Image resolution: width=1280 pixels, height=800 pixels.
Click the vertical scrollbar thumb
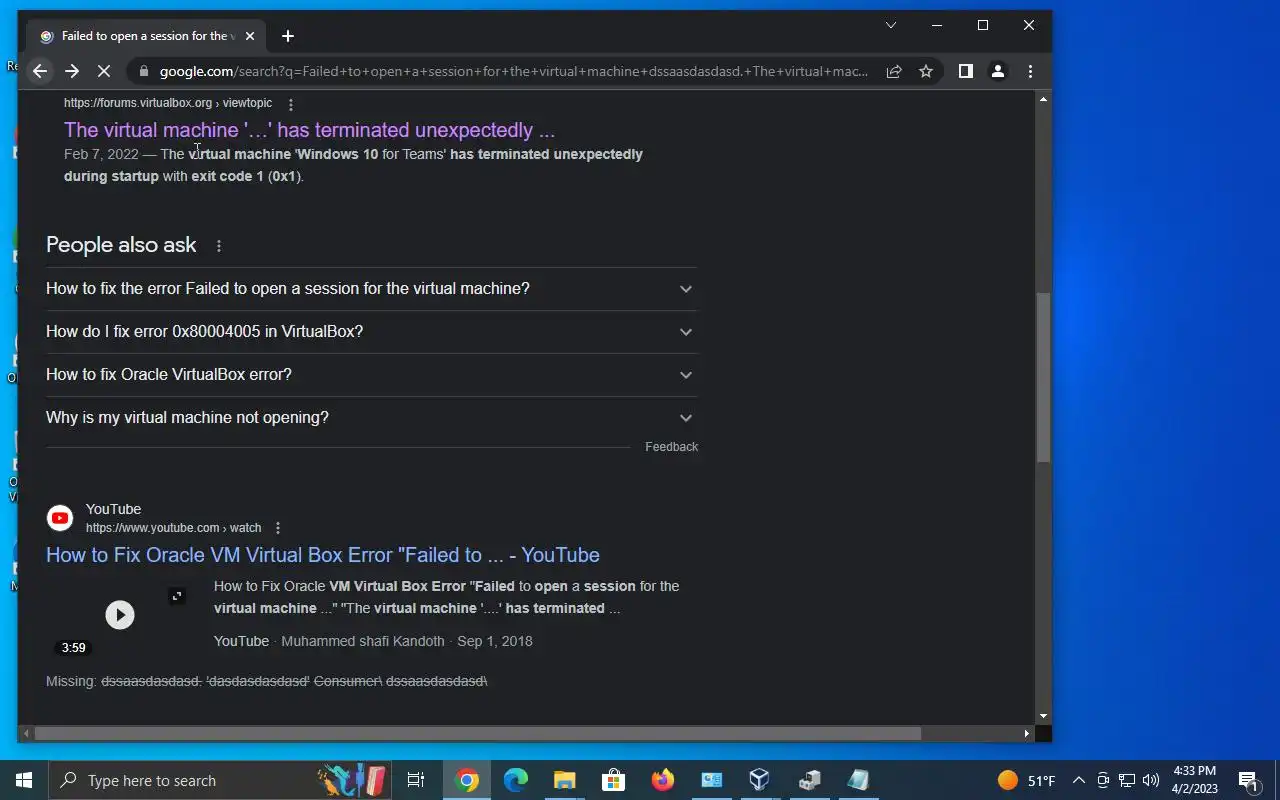click(1043, 377)
